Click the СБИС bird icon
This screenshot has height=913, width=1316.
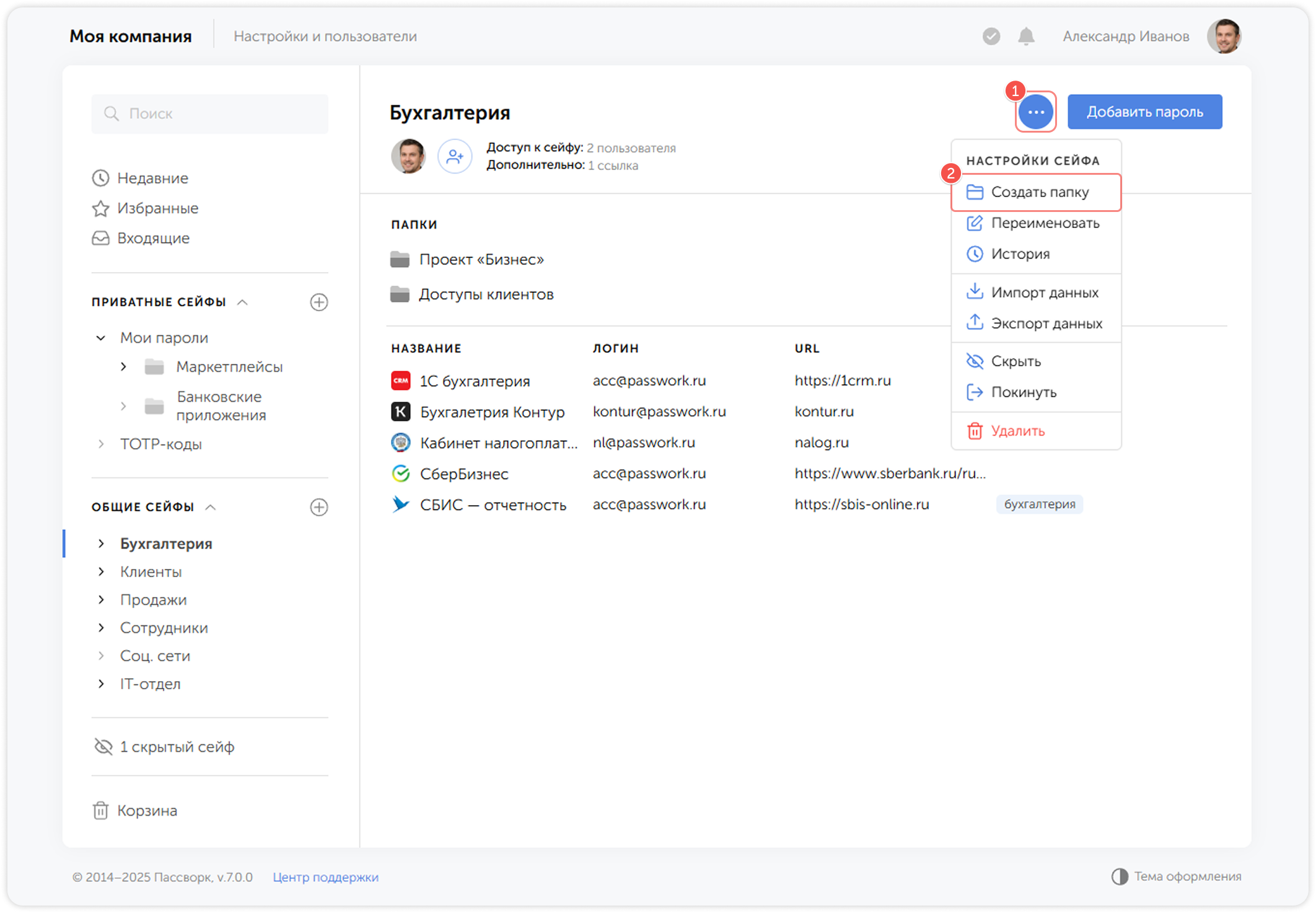401,505
